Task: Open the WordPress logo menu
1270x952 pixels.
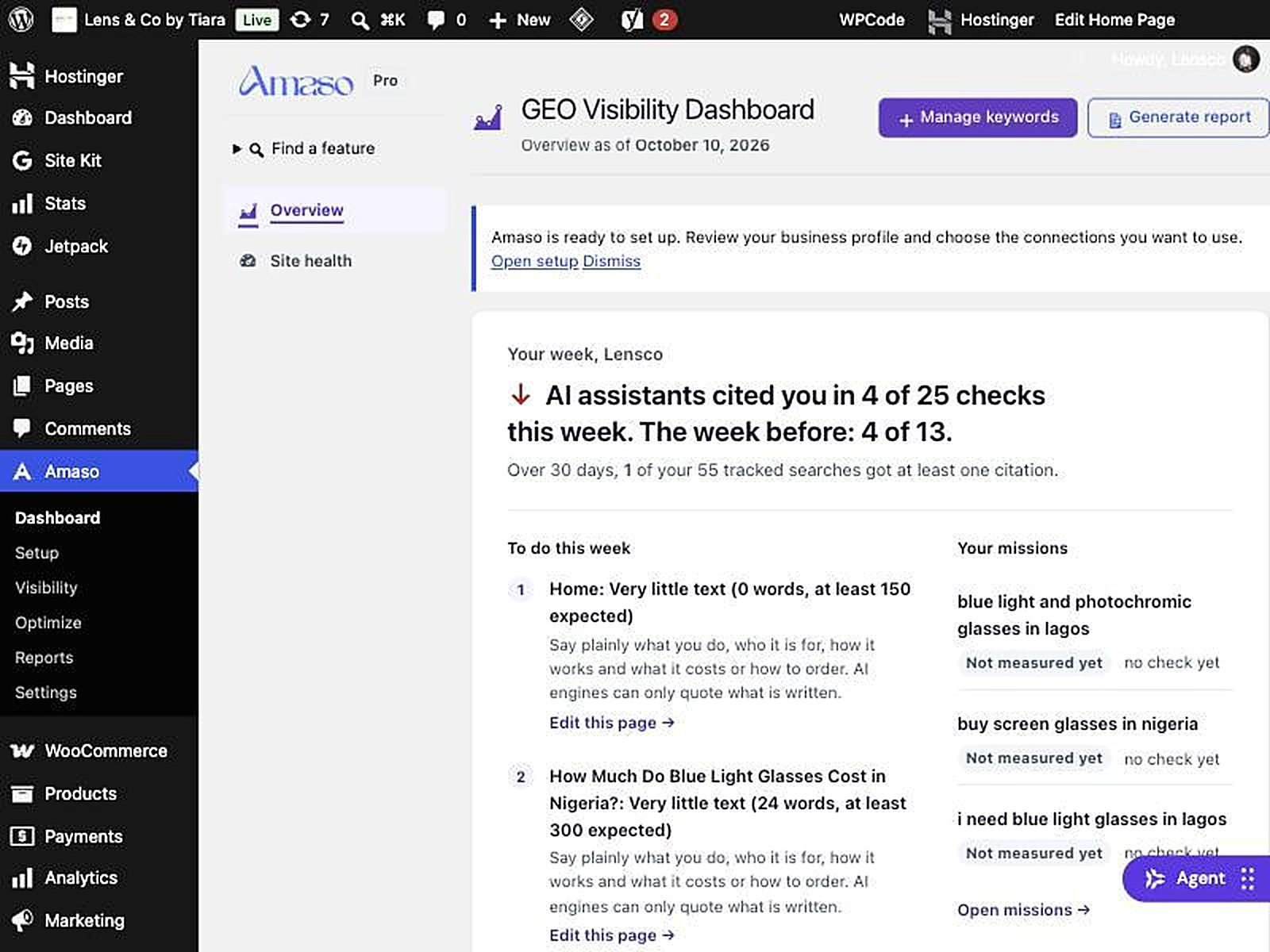Action: point(21,20)
